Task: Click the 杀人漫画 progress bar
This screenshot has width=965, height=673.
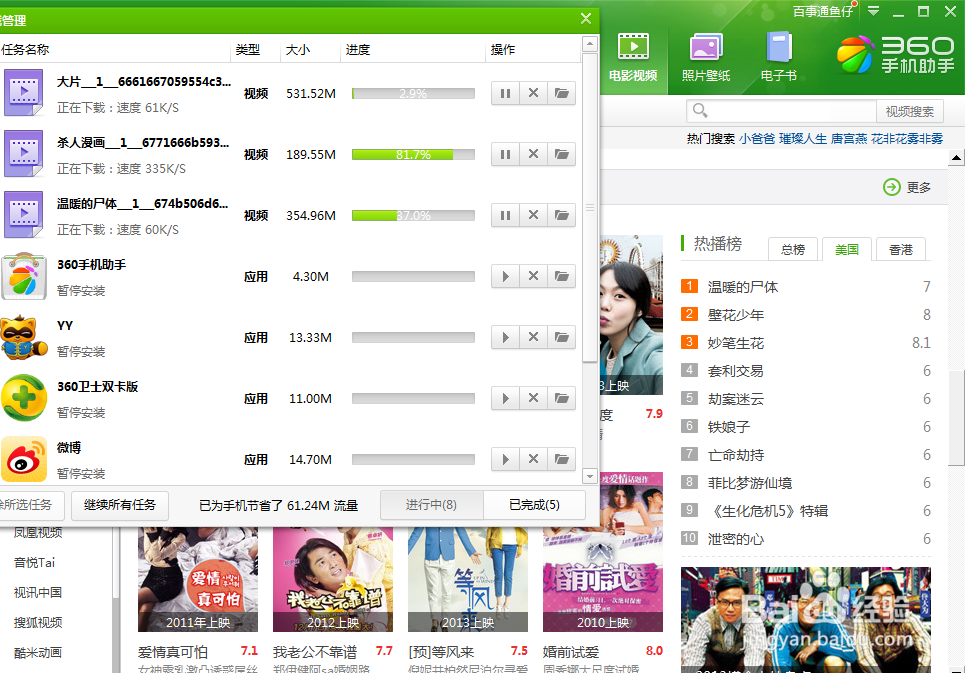Action: coord(413,154)
